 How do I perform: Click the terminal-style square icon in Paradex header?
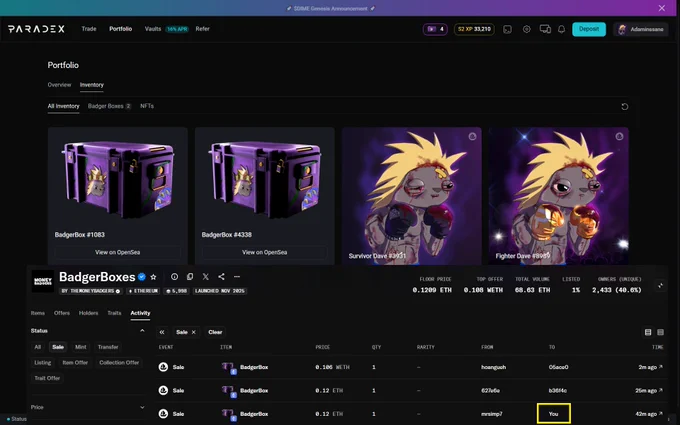pos(507,29)
